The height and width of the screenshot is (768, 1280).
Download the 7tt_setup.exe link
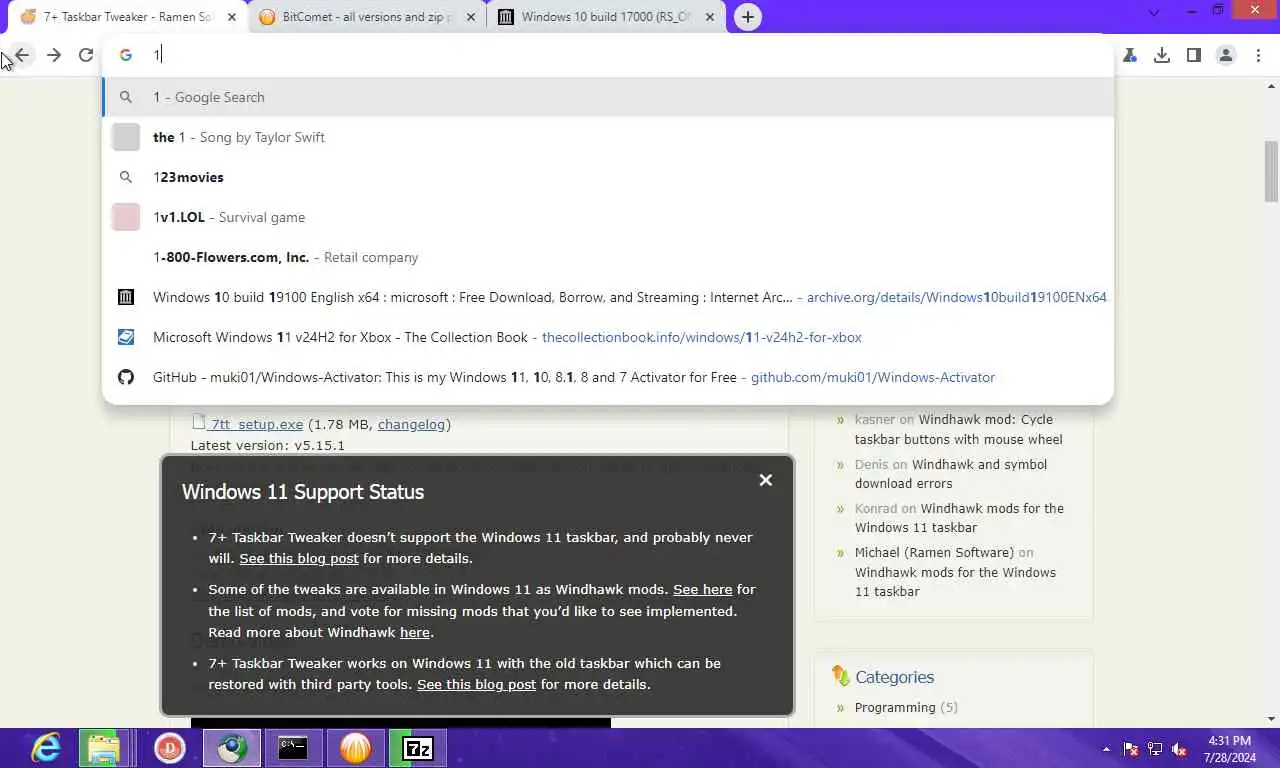point(256,424)
